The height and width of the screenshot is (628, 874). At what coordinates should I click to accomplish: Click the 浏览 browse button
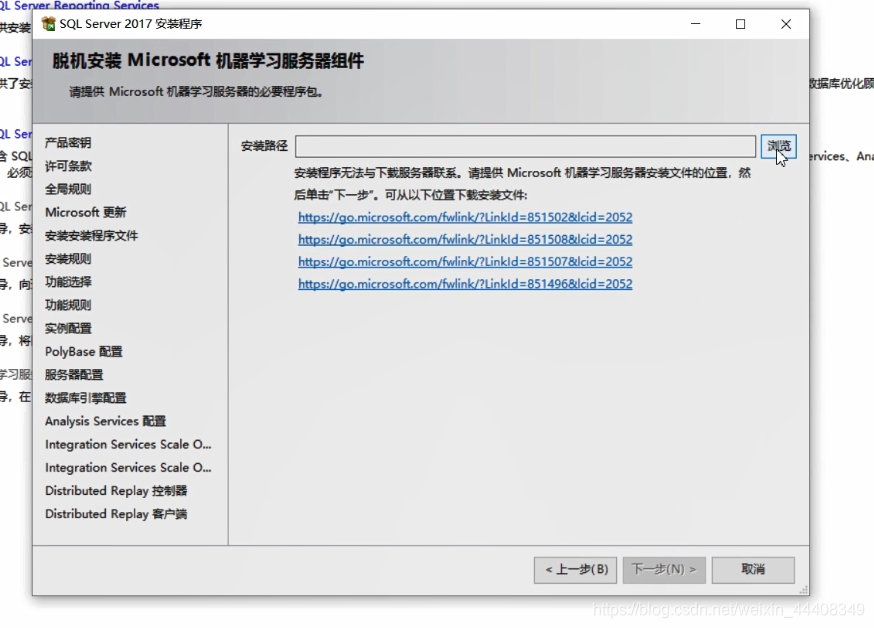click(778, 146)
